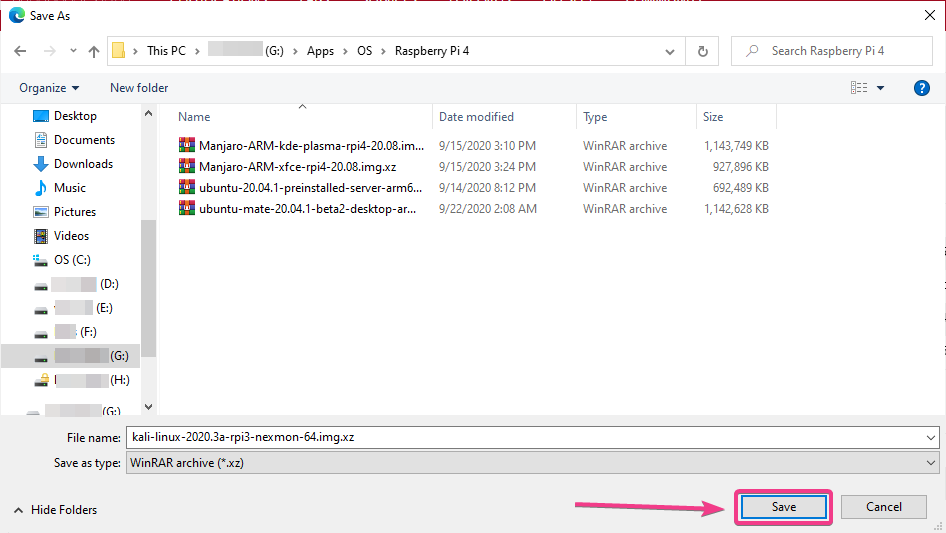Viewport: 946px width, 533px height.
Task: Click Hide Folders toggle
Action: [55, 510]
